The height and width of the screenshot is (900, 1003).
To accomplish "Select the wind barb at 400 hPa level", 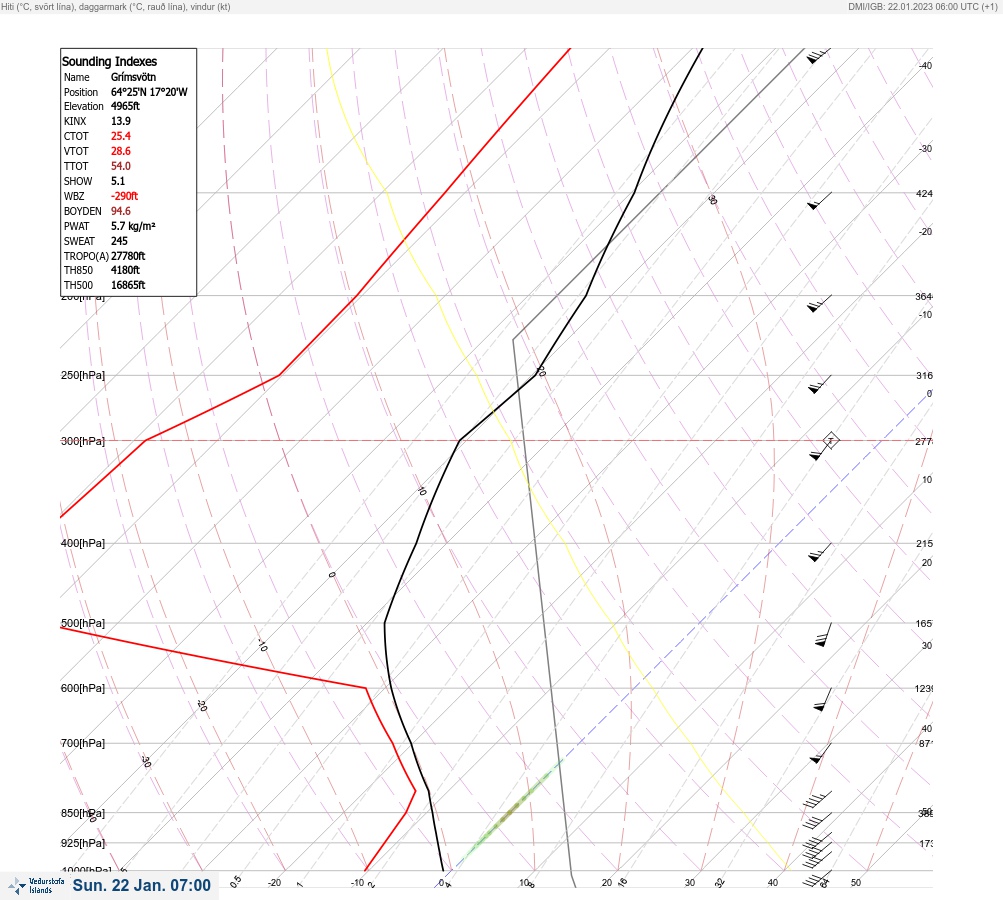I will [819, 552].
